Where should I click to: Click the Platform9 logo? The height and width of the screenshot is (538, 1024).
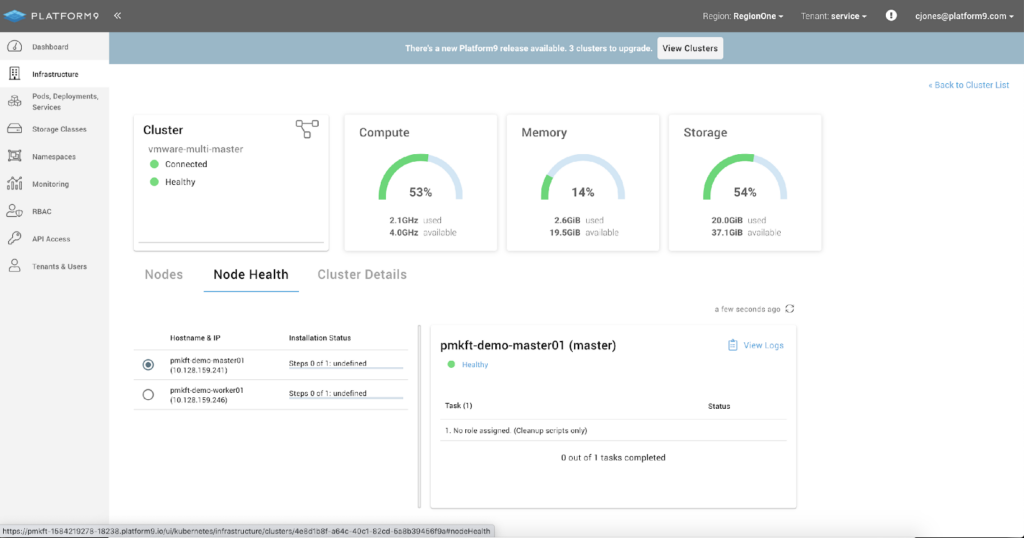52,16
